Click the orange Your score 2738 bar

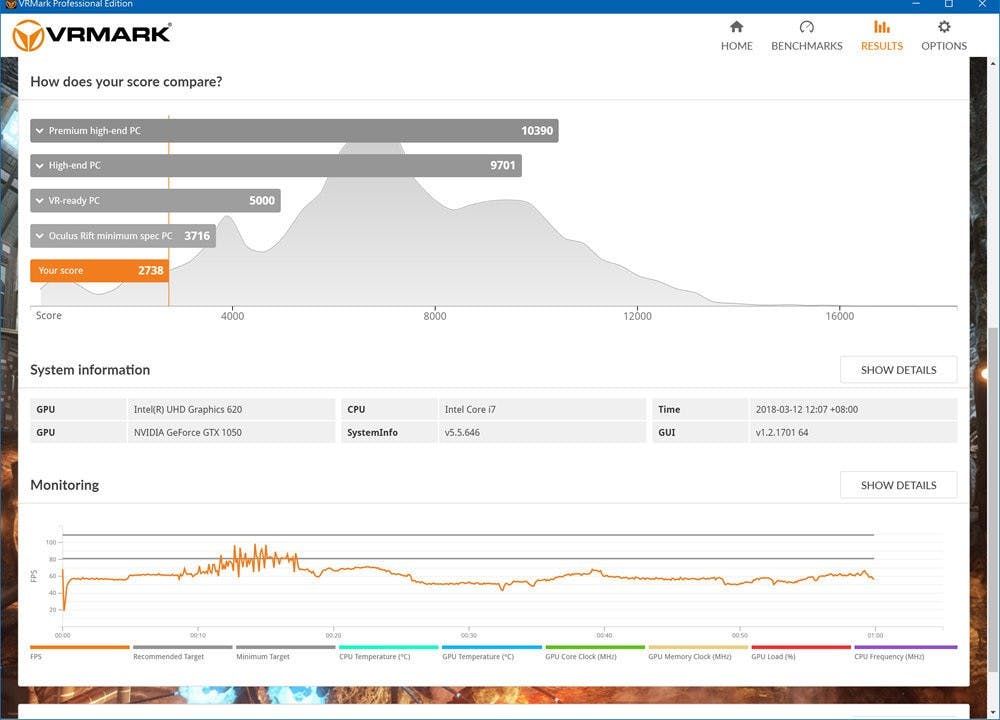(x=99, y=270)
